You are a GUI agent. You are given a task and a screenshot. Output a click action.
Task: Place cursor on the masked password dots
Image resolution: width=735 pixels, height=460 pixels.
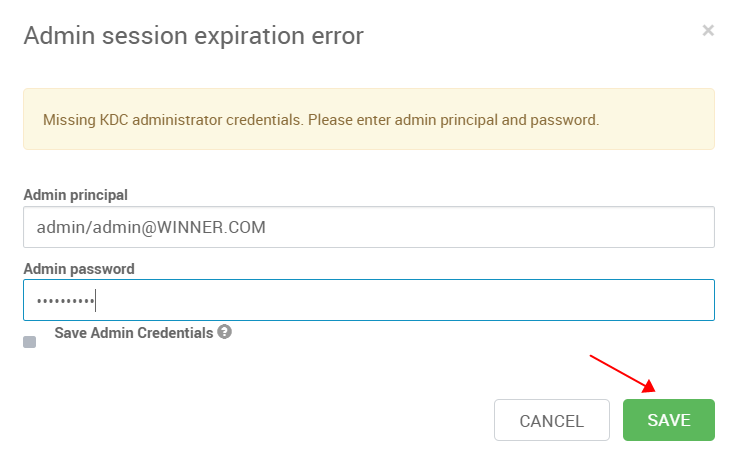pos(66,301)
